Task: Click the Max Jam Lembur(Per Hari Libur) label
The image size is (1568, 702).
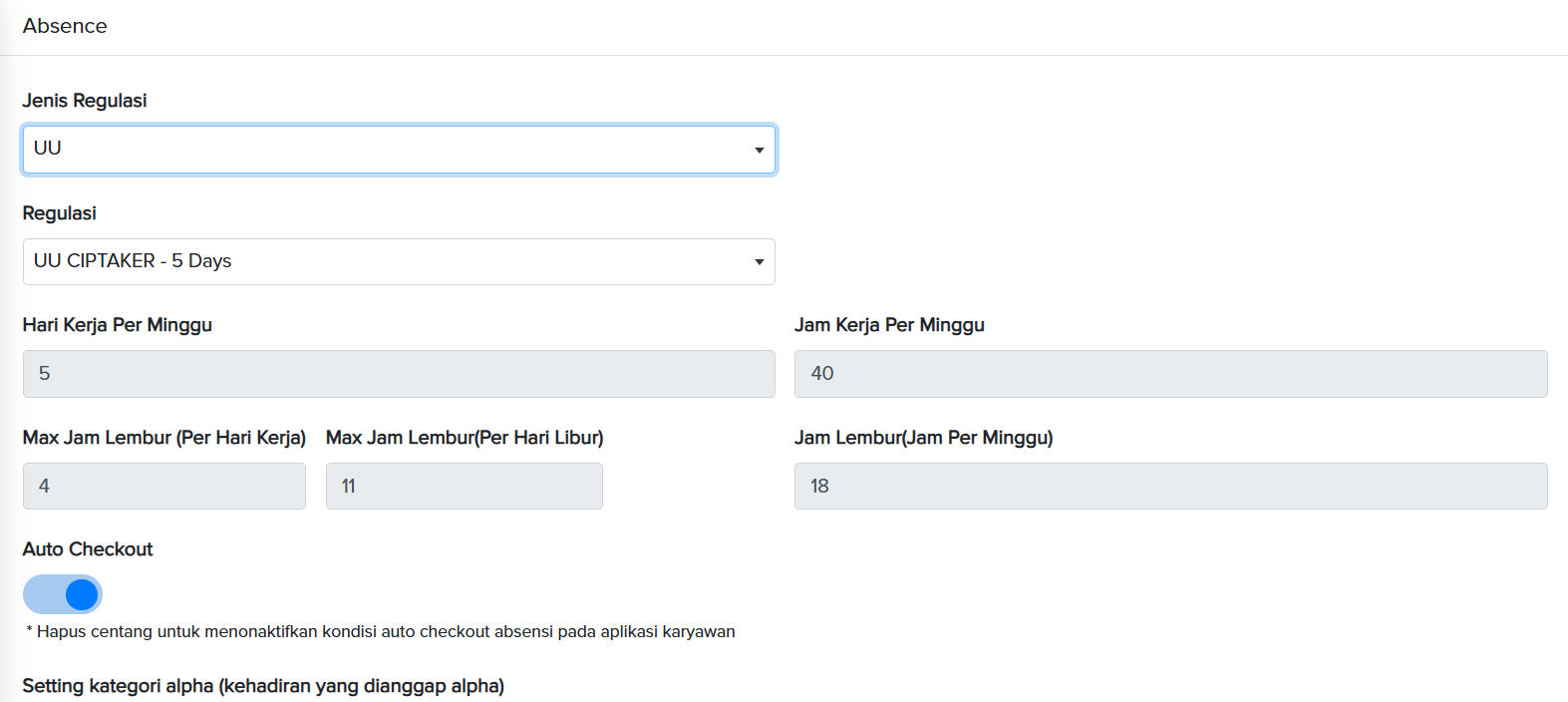Action: [x=465, y=438]
